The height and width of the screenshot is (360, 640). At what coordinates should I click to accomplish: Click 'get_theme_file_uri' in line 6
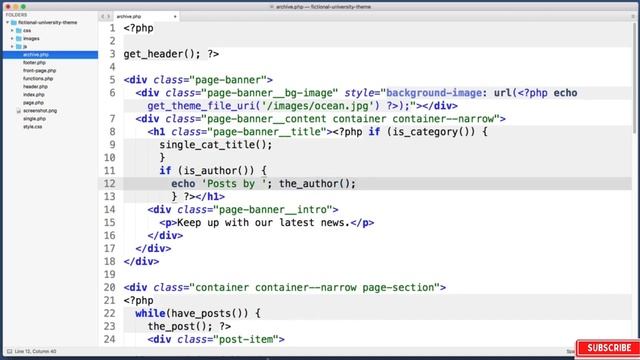point(201,106)
